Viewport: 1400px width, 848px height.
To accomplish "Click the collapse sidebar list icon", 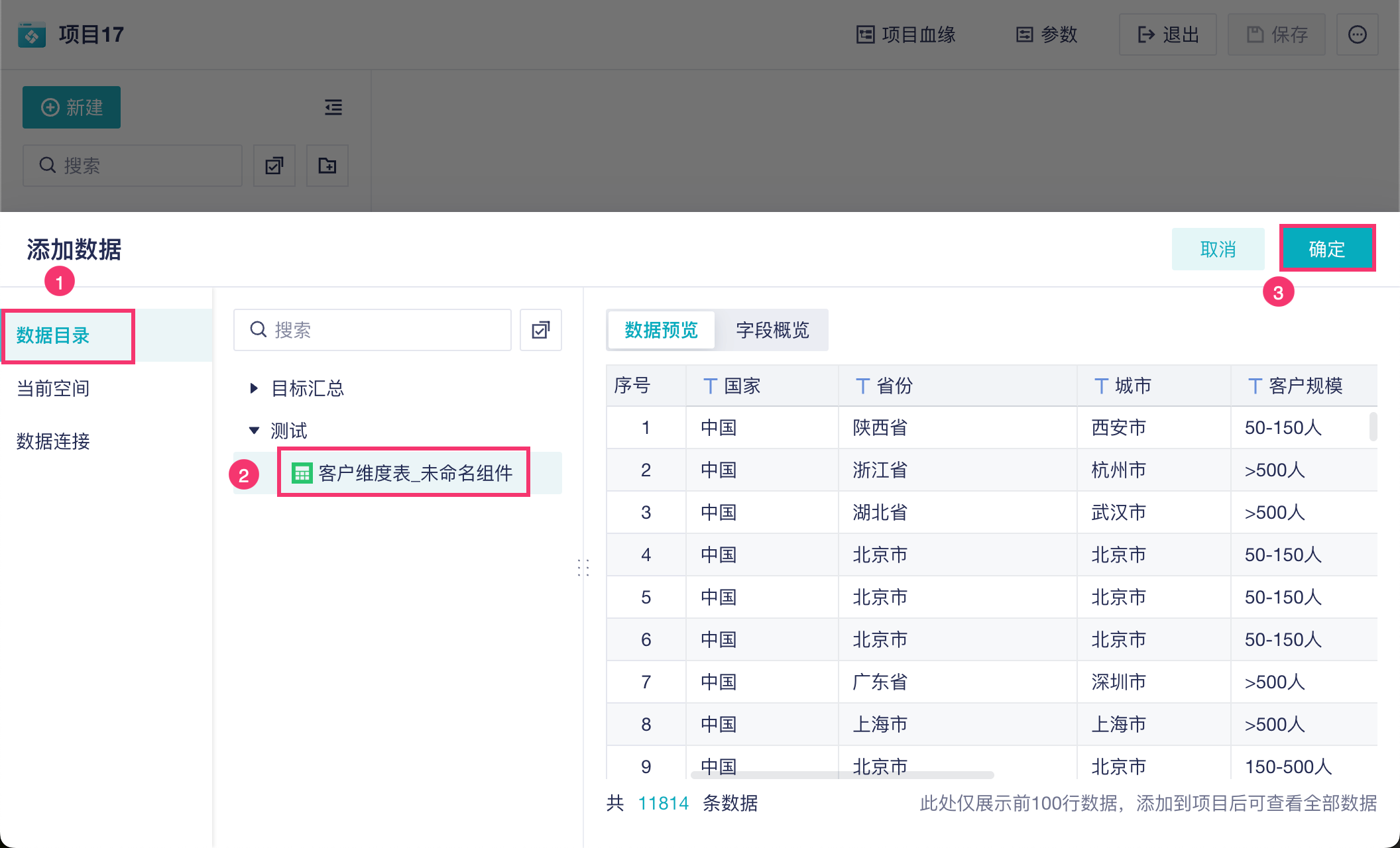I will coord(333,107).
